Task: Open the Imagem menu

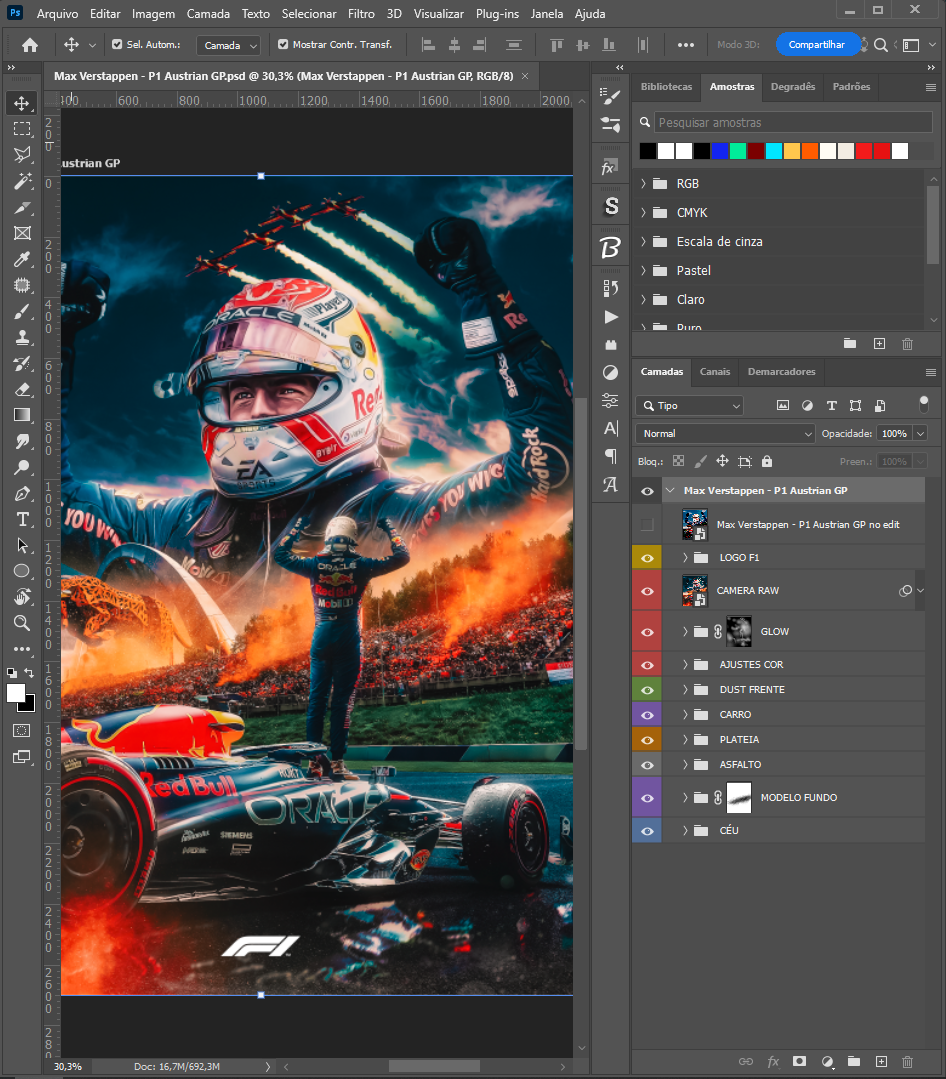Action: click(153, 13)
